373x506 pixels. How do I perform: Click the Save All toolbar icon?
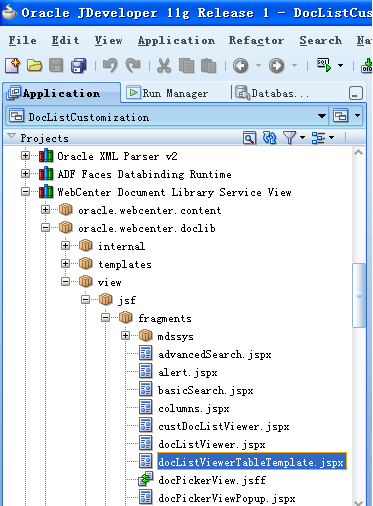(x=79, y=65)
